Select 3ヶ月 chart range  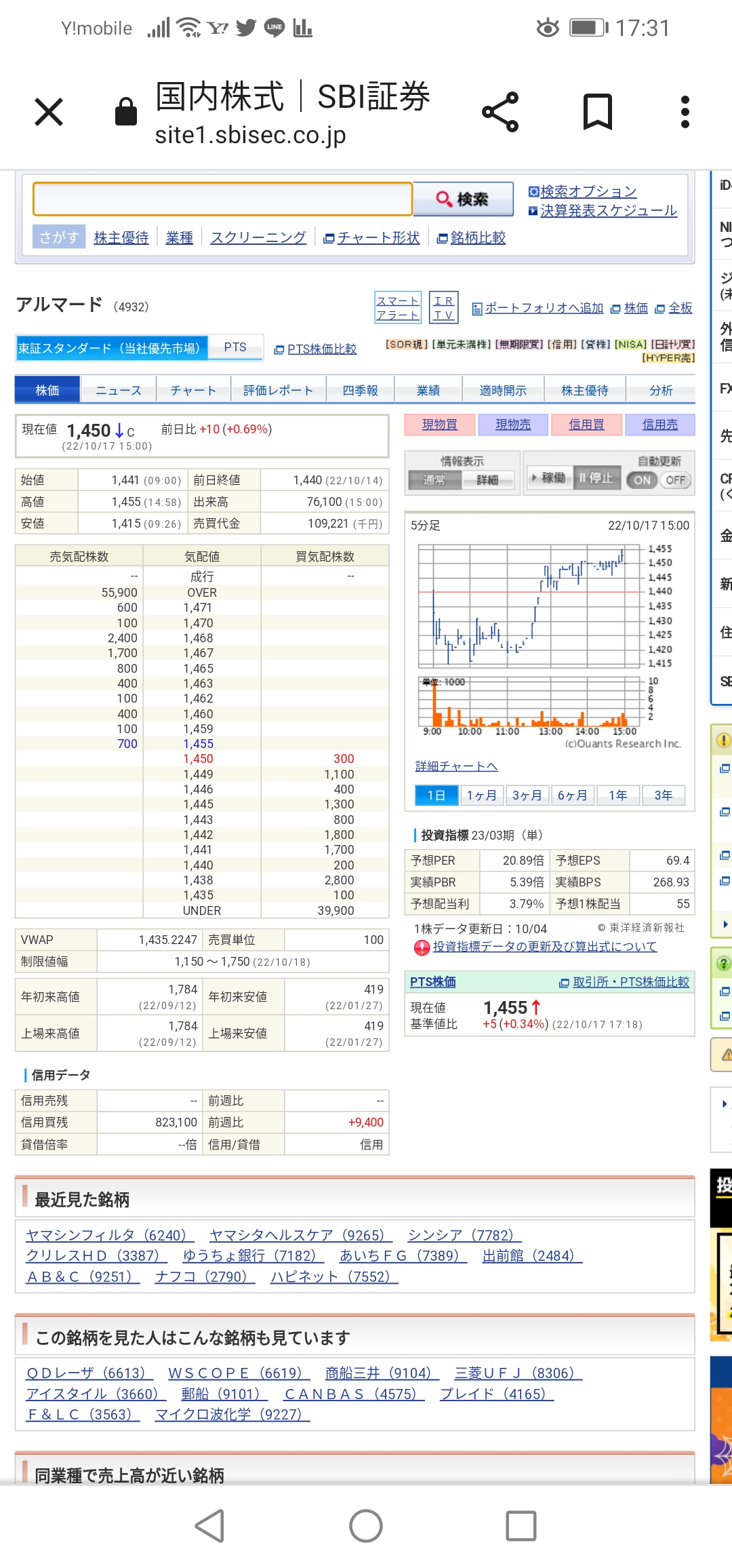(527, 796)
